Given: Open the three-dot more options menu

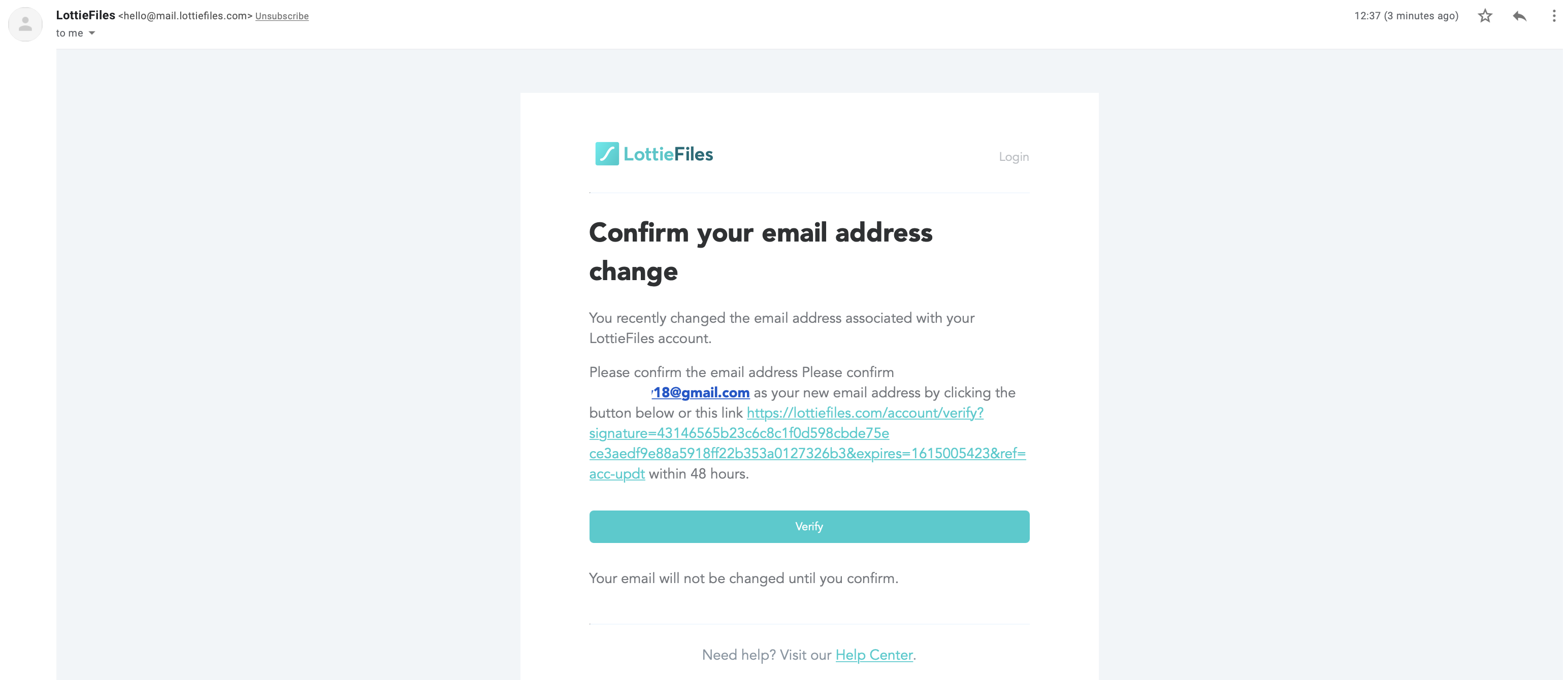Looking at the screenshot, I should coord(1553,16).
